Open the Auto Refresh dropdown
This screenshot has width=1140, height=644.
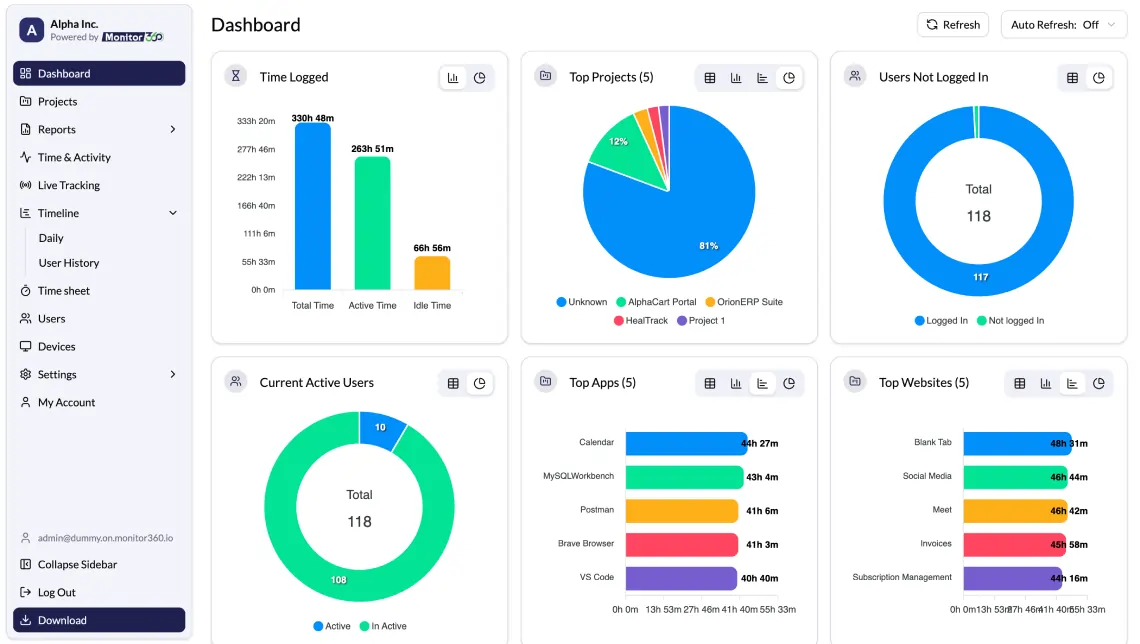point(1063,24)
